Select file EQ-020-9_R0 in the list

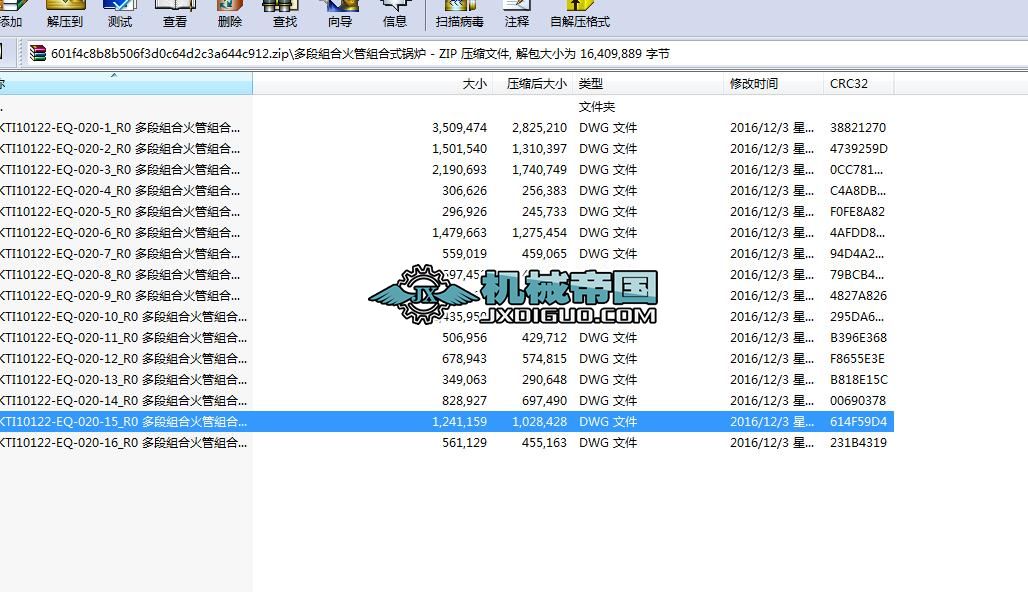tap(446, 295)
